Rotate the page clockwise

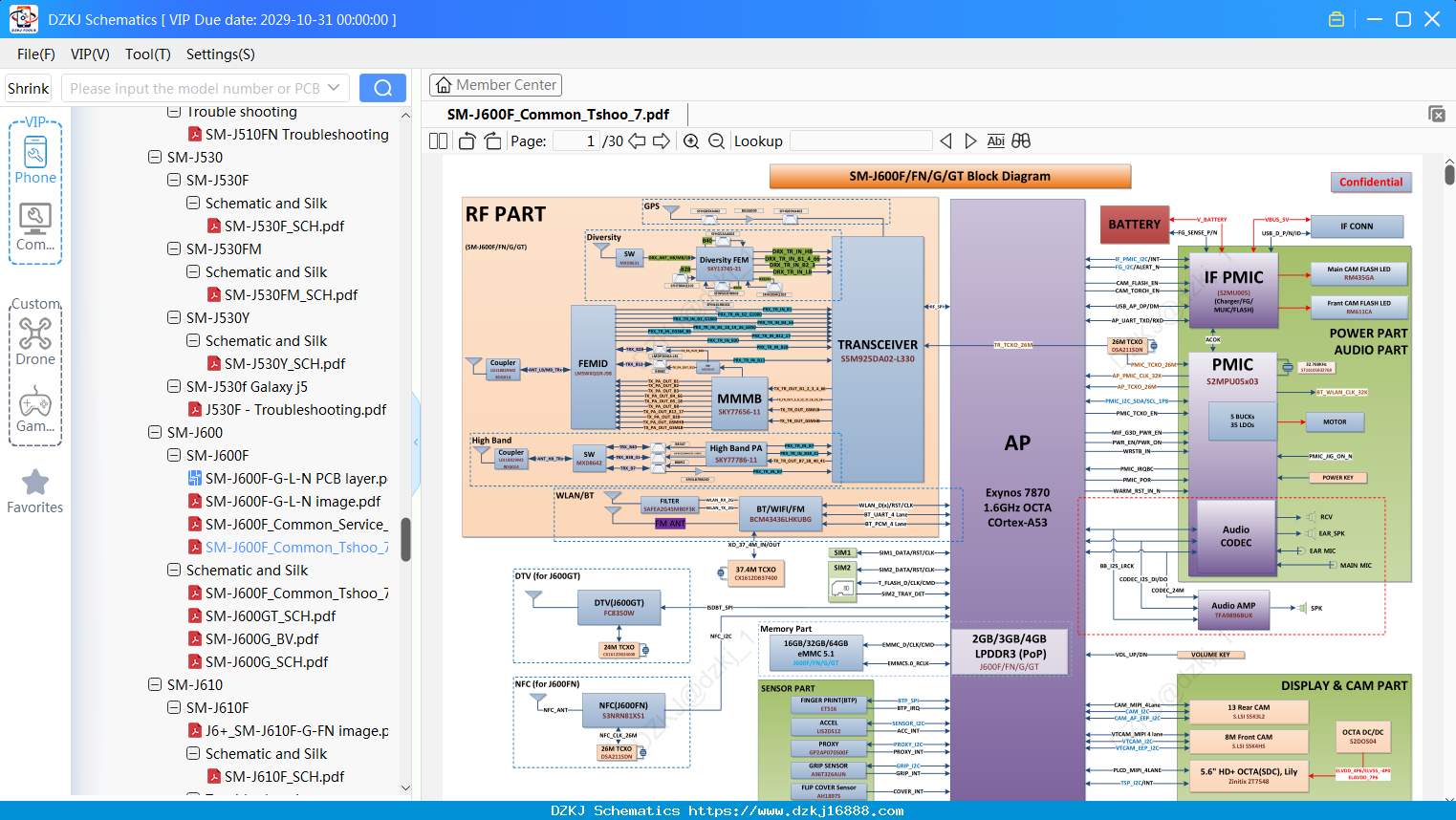pyautogui.click(x=492, y=141)
